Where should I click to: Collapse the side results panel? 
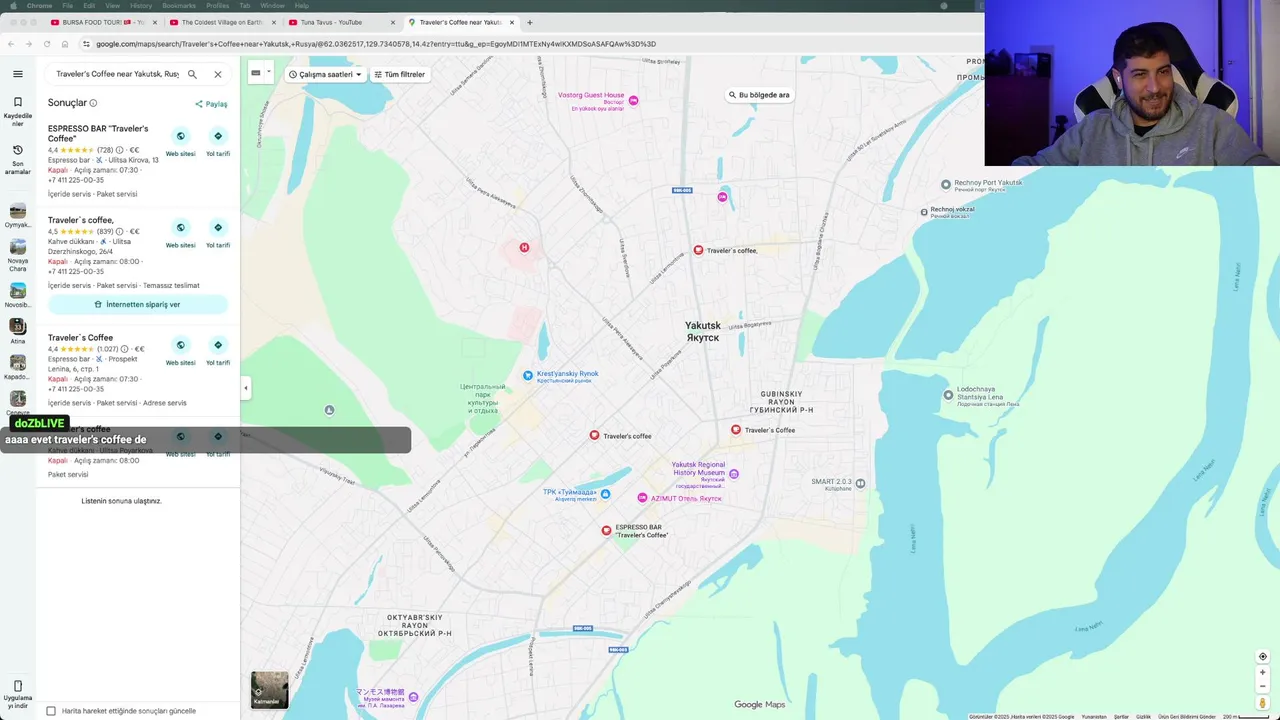(245, 388)
